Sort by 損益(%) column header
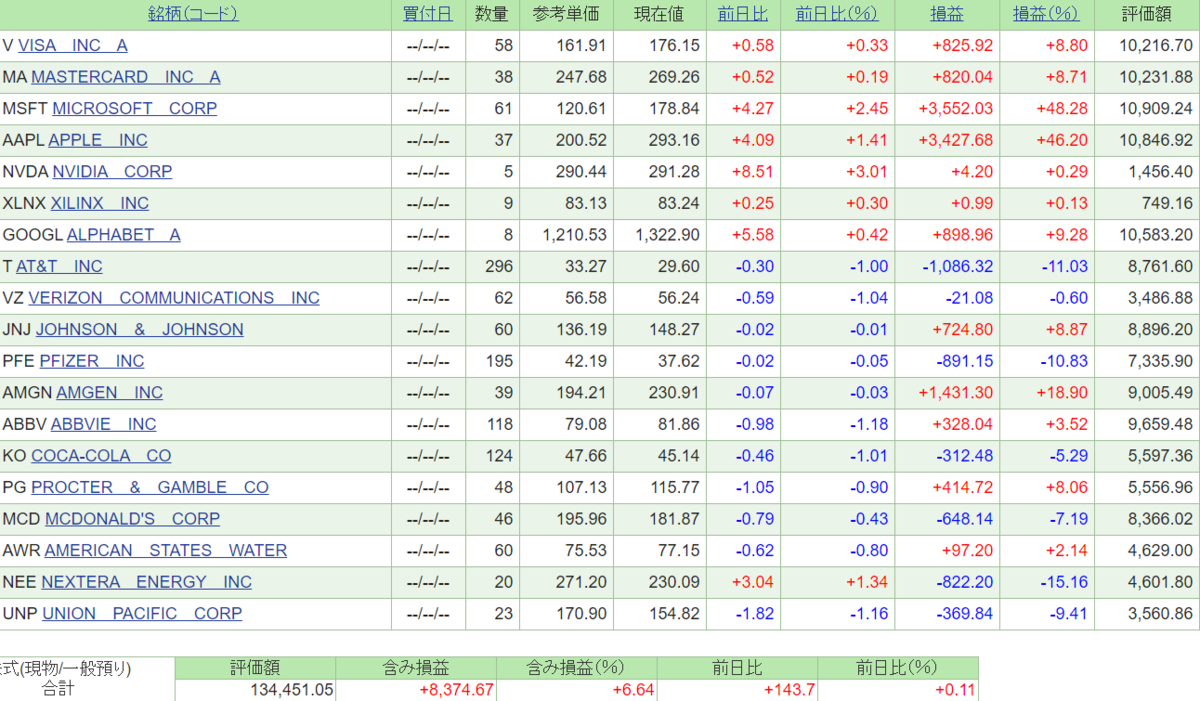This screenshot has height=701, width=1200. [x=1046, y=14]
